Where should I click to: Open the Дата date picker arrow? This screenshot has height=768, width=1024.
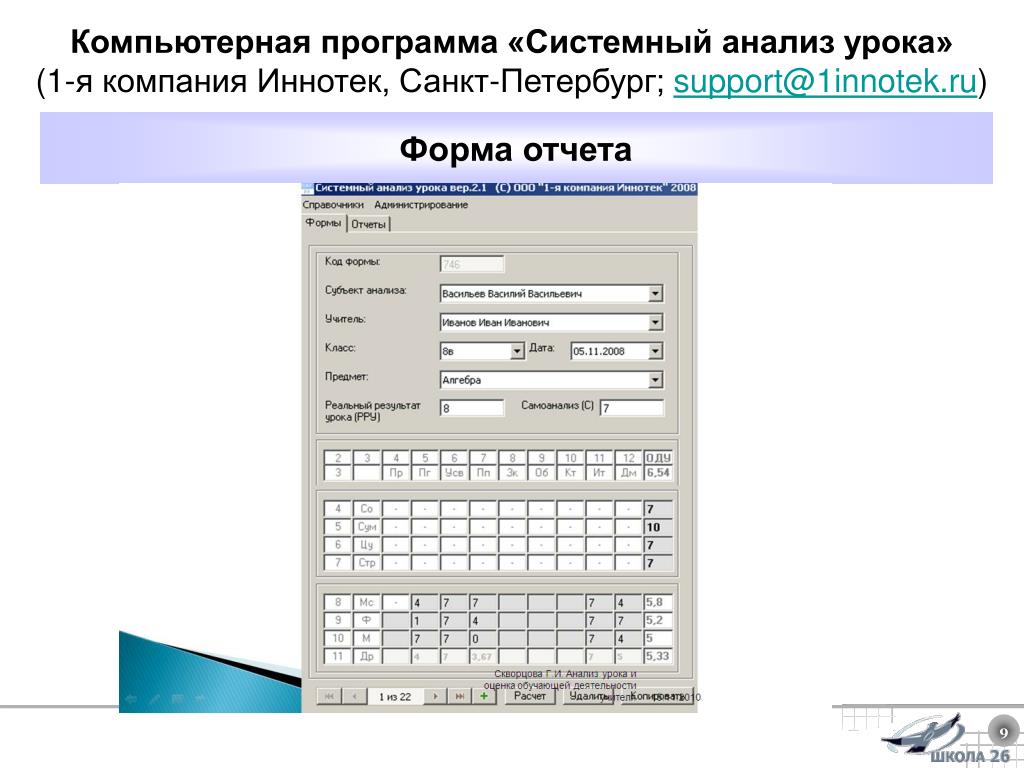pos(655,351)
